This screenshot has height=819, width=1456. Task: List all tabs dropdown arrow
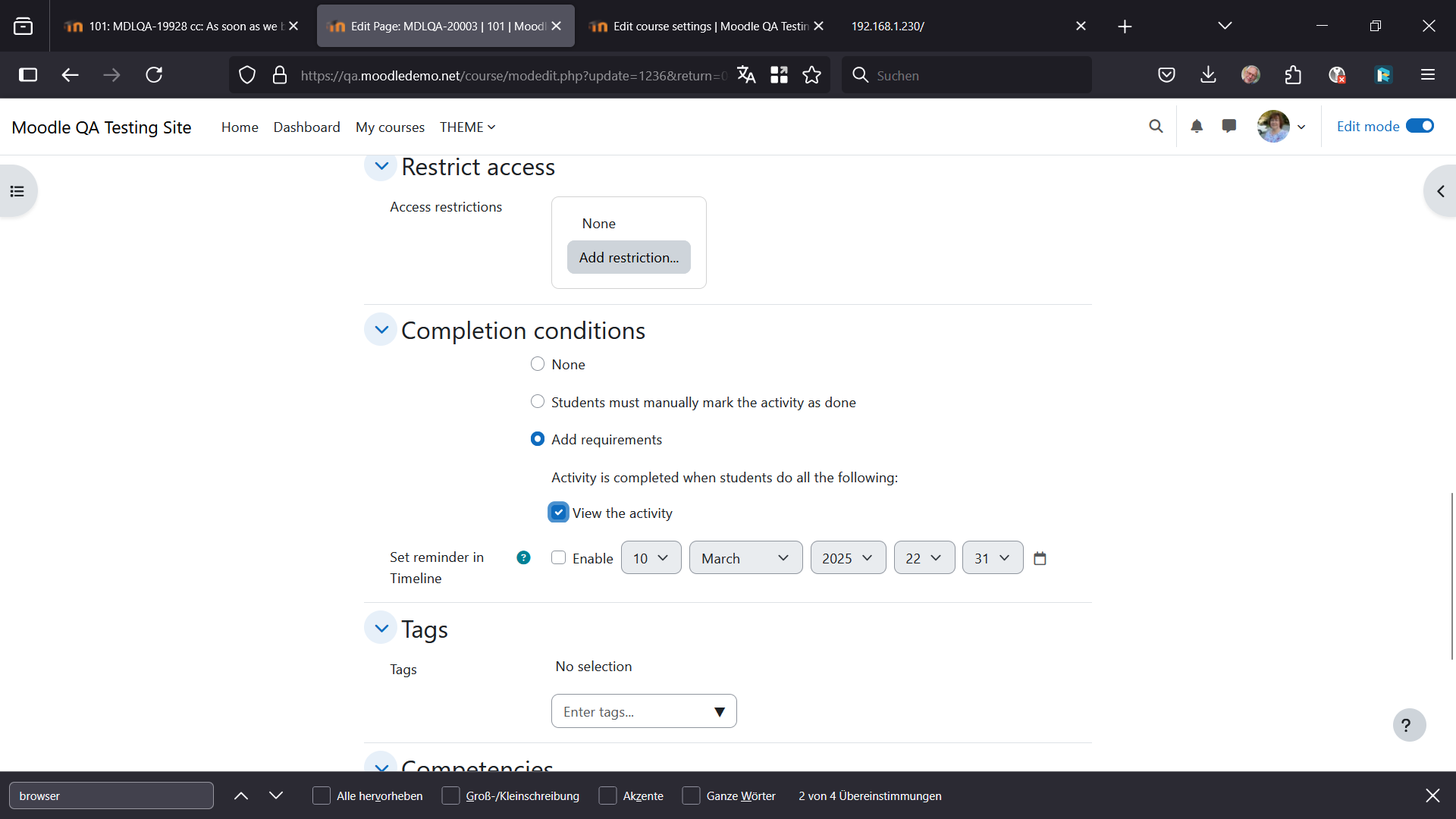pyautogui.click(x=1225, y=27)
